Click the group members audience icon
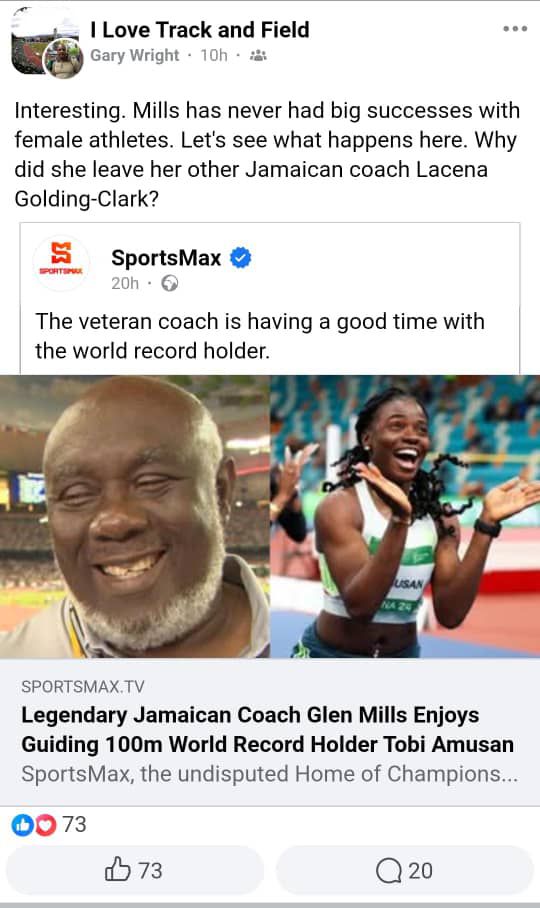This screenshot has width=540, height=908. [258, 56]
